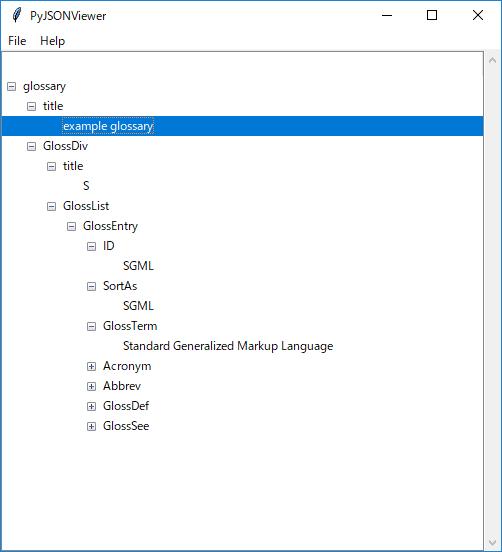Maximize the PyJSONViewer window
Screen dimensions: 502x552
pyautogui.click(x=432, y=15)
